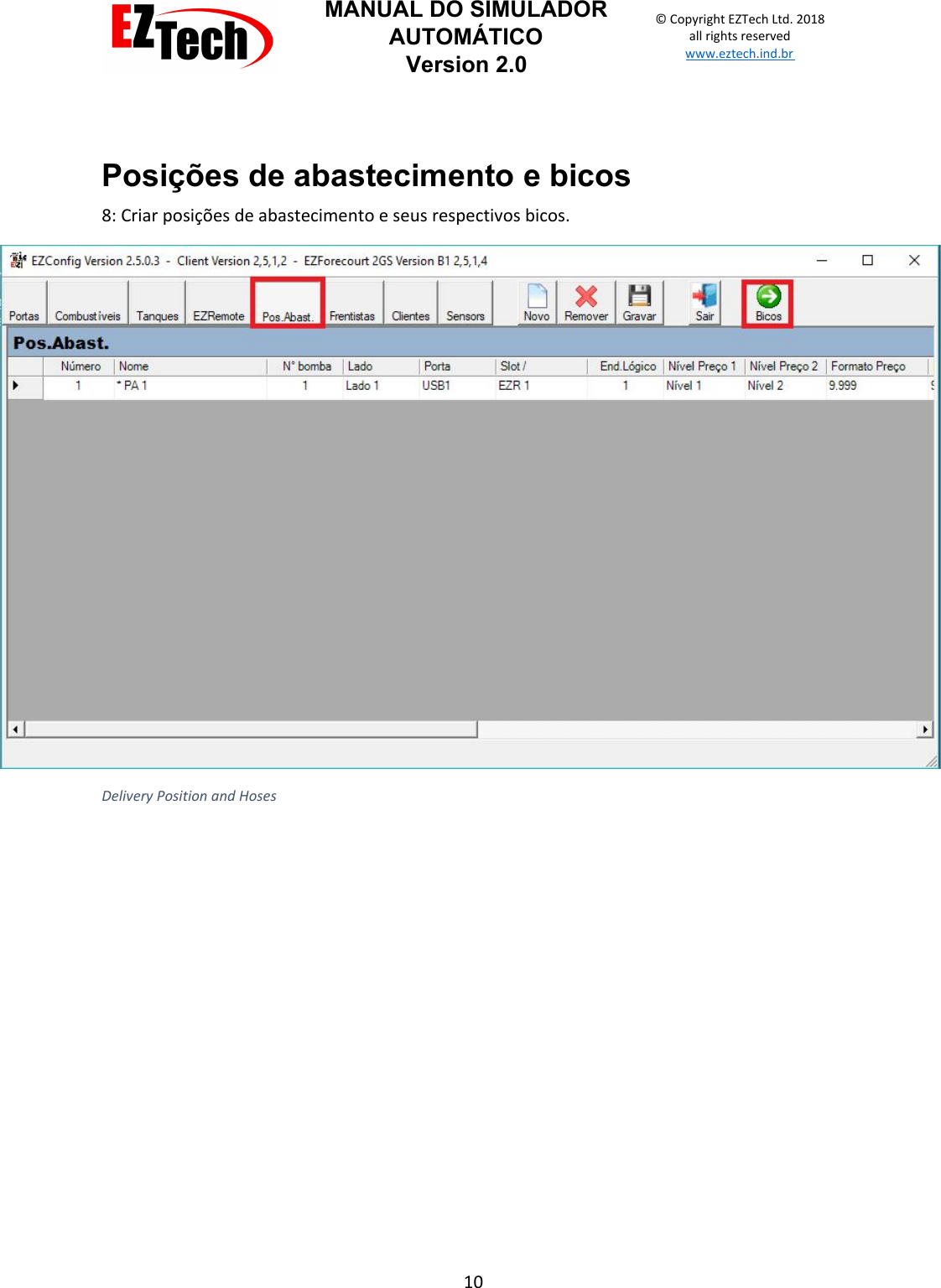
Task: Click the Slot / column header
Action: pyautogui.click(x=542, y=366)
